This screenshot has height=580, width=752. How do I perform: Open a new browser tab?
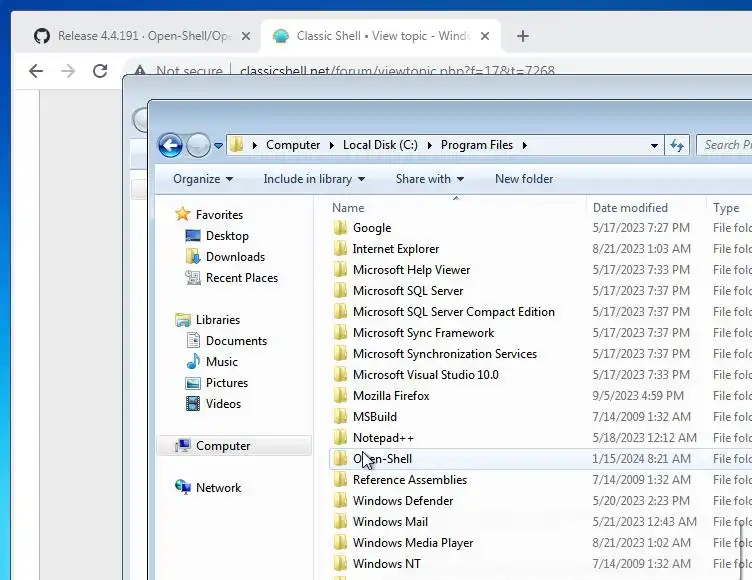coord(523,36)
